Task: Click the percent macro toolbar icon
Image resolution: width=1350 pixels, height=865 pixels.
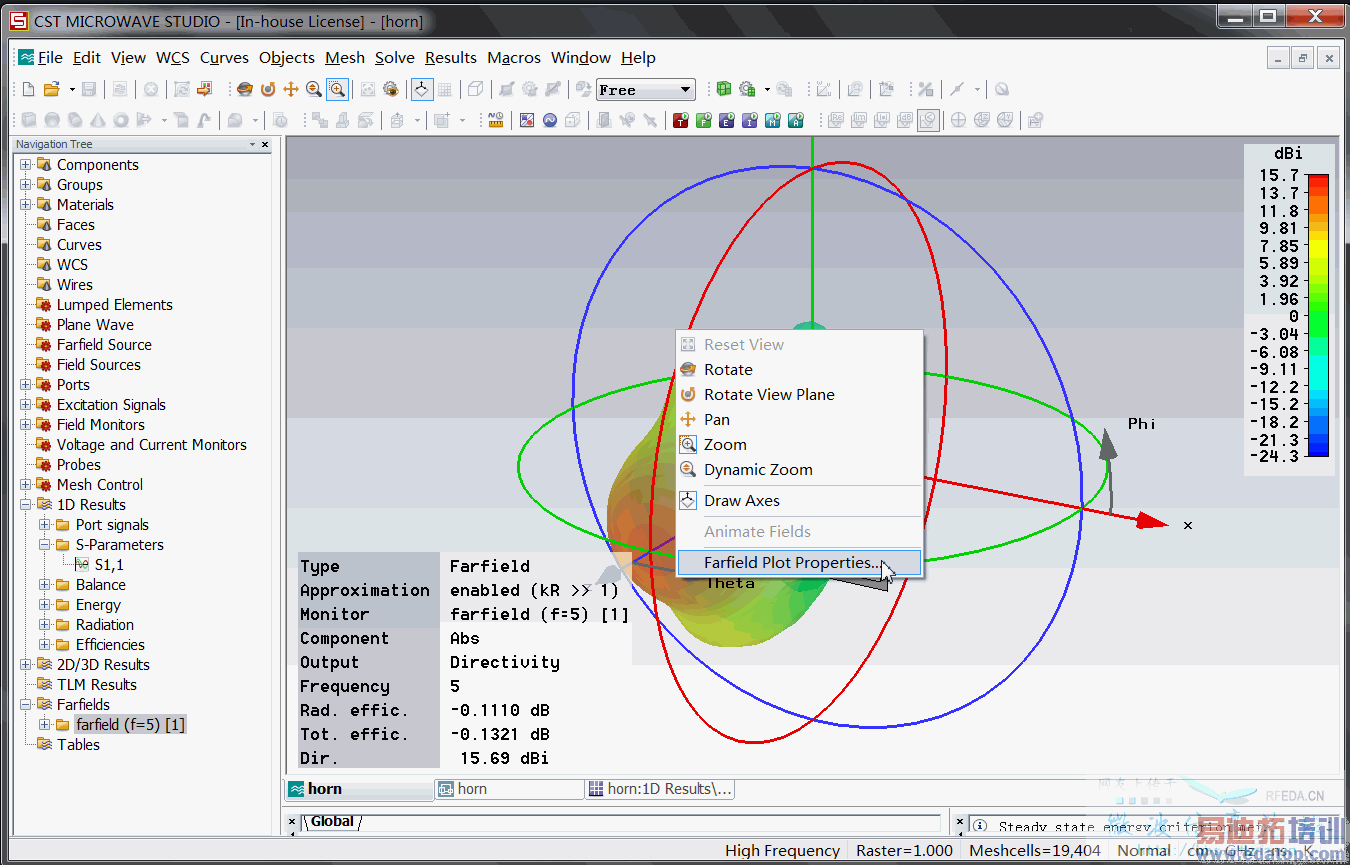Action: [926, 89]
